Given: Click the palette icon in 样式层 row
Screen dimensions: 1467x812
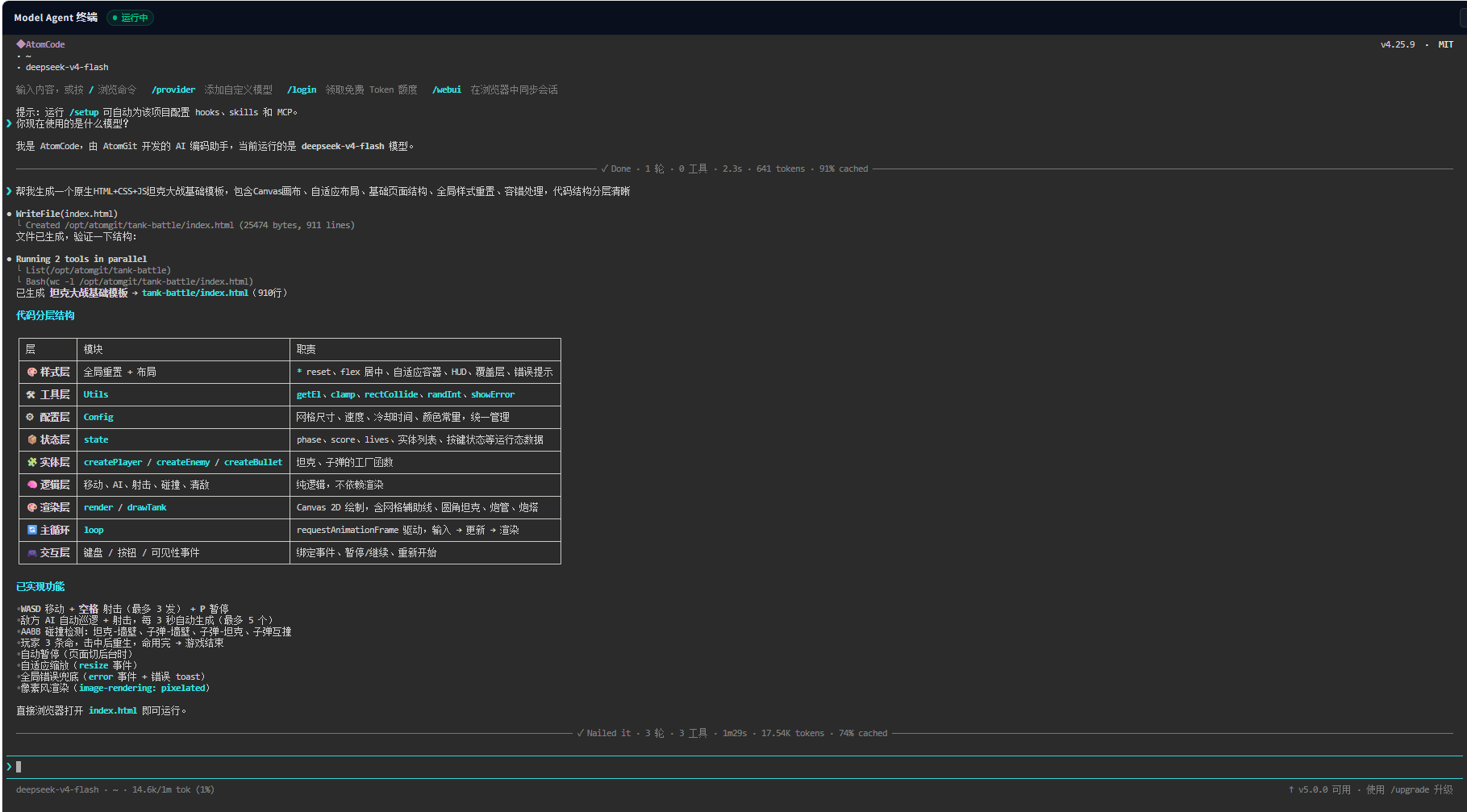Looking at the screenshot, I should coord(31,372).
